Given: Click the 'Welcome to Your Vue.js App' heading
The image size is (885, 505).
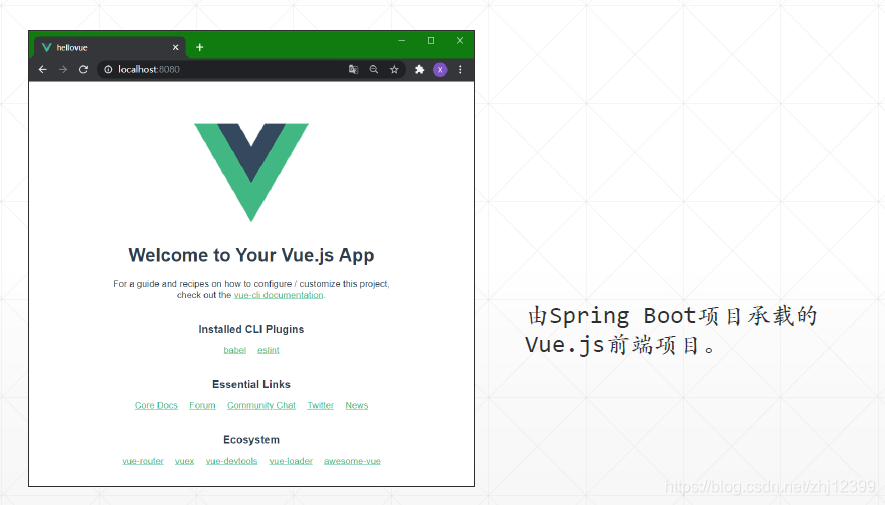Looking at the screenshot, I should coord(251,255).
